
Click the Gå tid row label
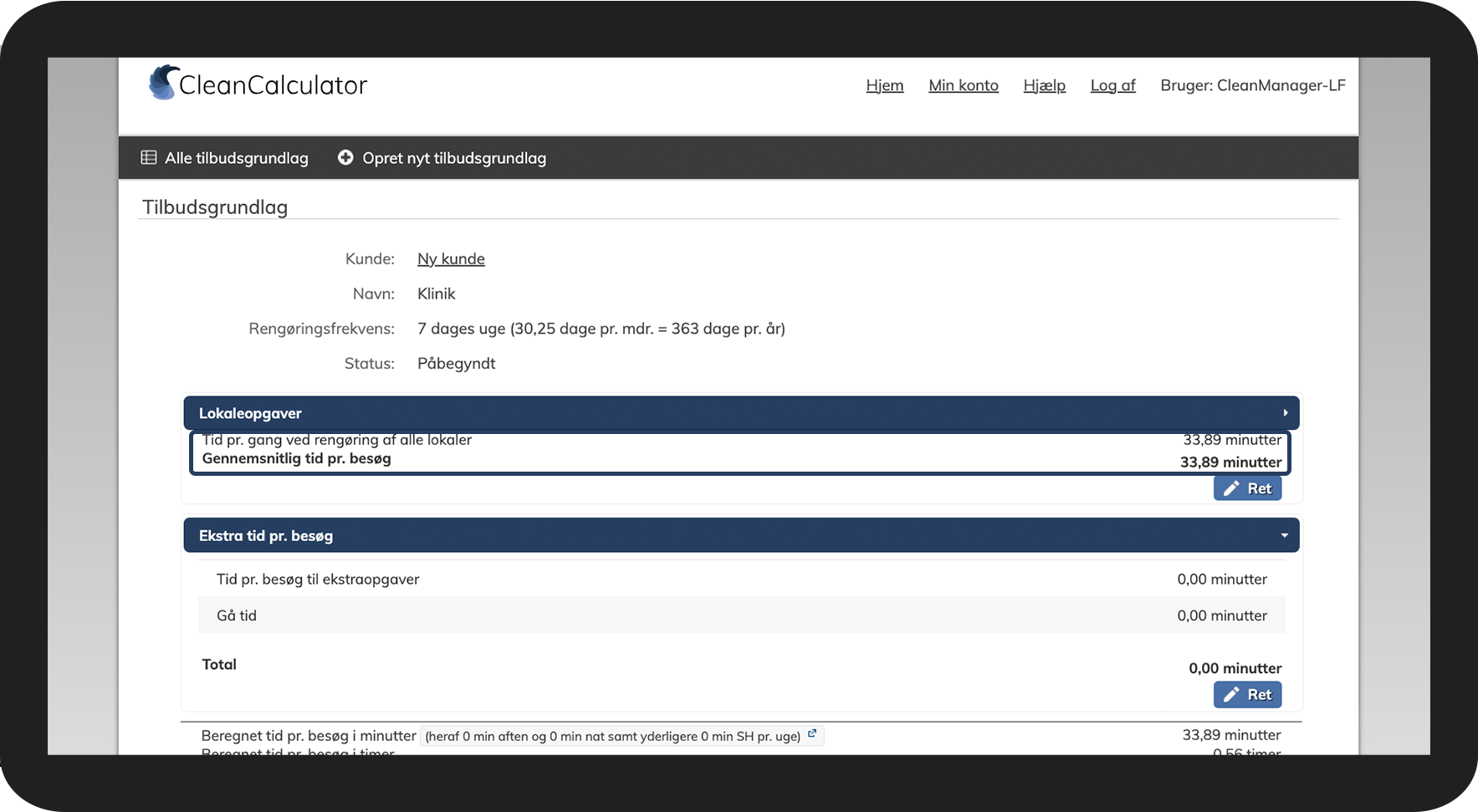click(x=236, y=615)
